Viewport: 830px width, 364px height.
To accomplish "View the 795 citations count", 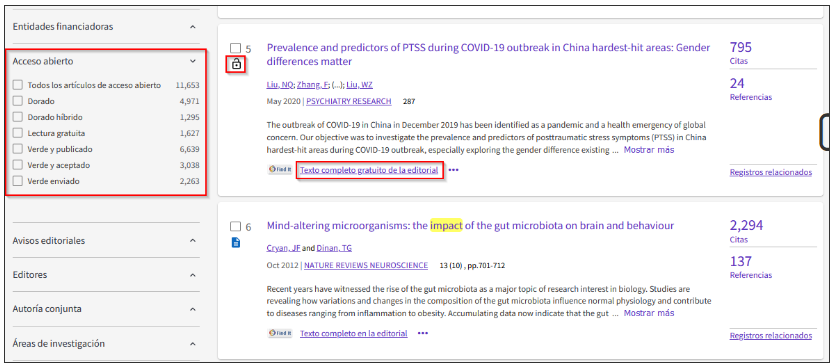I will (741, 47).
